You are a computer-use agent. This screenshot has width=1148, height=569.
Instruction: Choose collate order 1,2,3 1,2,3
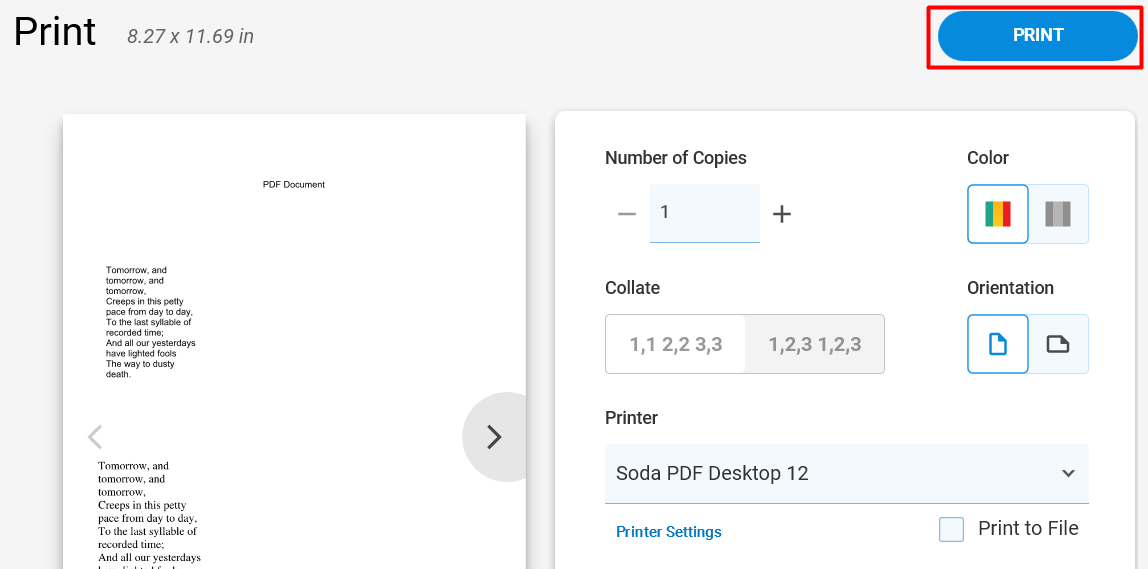pyautogui.click(x=814, y=344)
